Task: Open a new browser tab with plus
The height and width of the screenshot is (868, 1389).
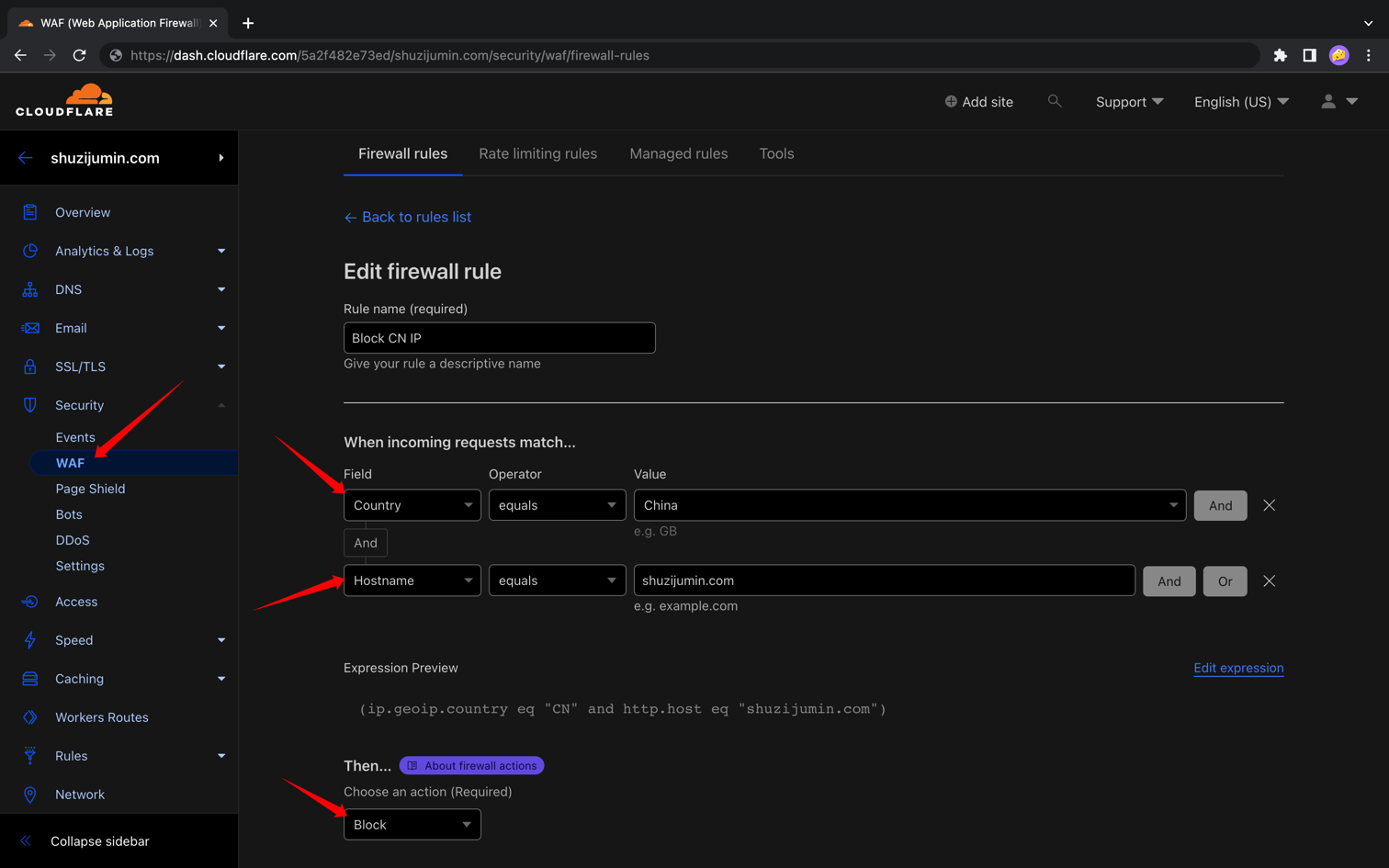Action: (248, 23)
